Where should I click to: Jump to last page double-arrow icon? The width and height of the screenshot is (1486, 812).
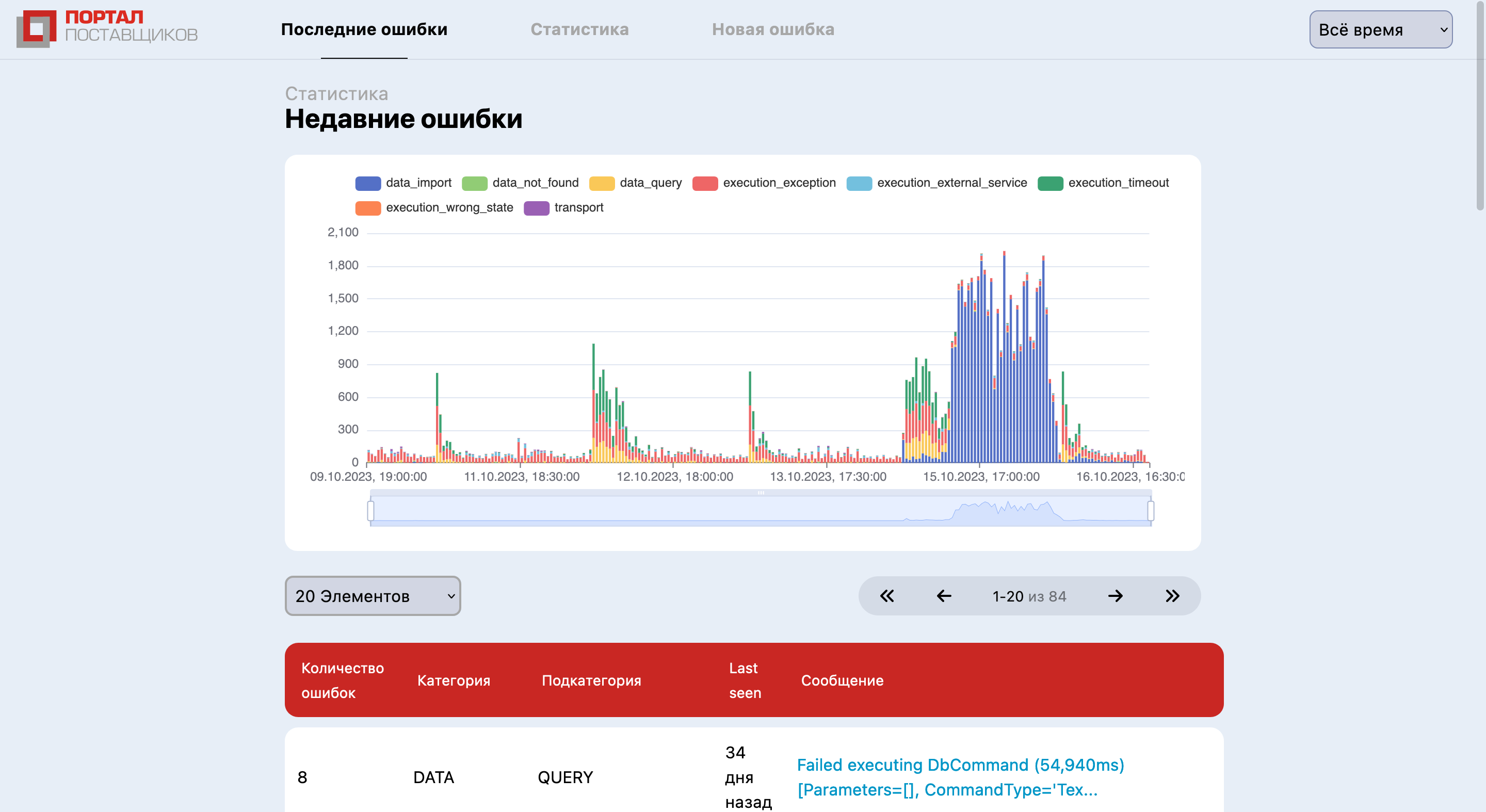(1172, 596)
